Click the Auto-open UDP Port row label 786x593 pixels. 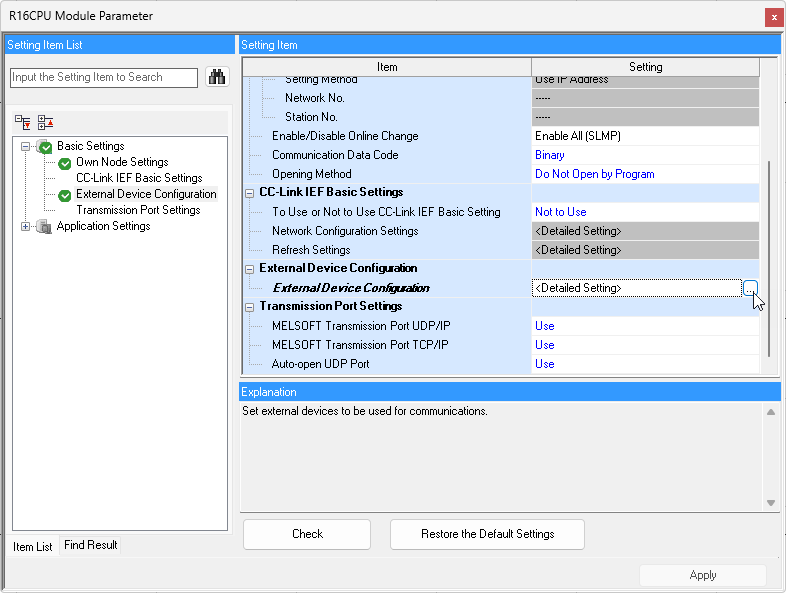(x=320, y=364)
